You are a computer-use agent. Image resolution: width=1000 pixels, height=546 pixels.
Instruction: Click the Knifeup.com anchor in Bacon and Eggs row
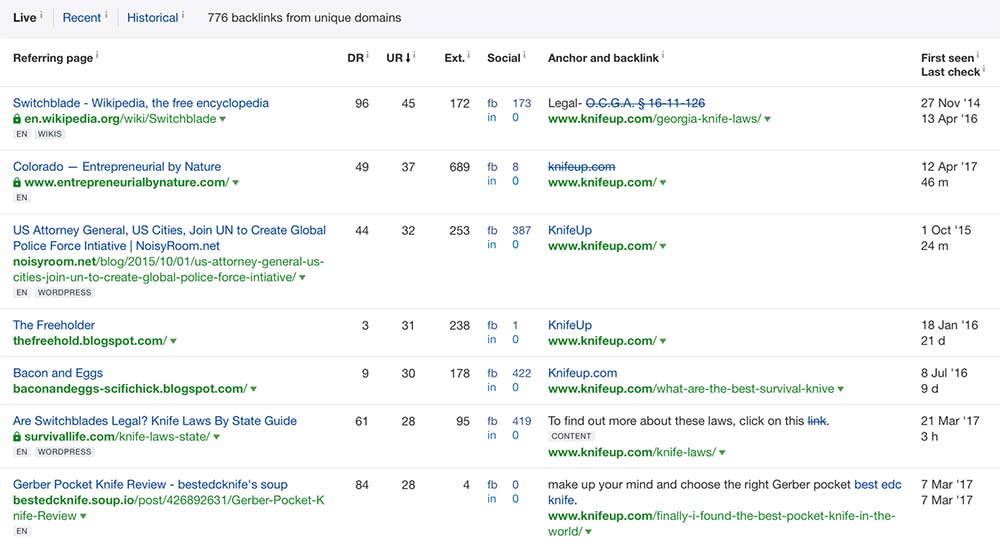coord(582,373)
